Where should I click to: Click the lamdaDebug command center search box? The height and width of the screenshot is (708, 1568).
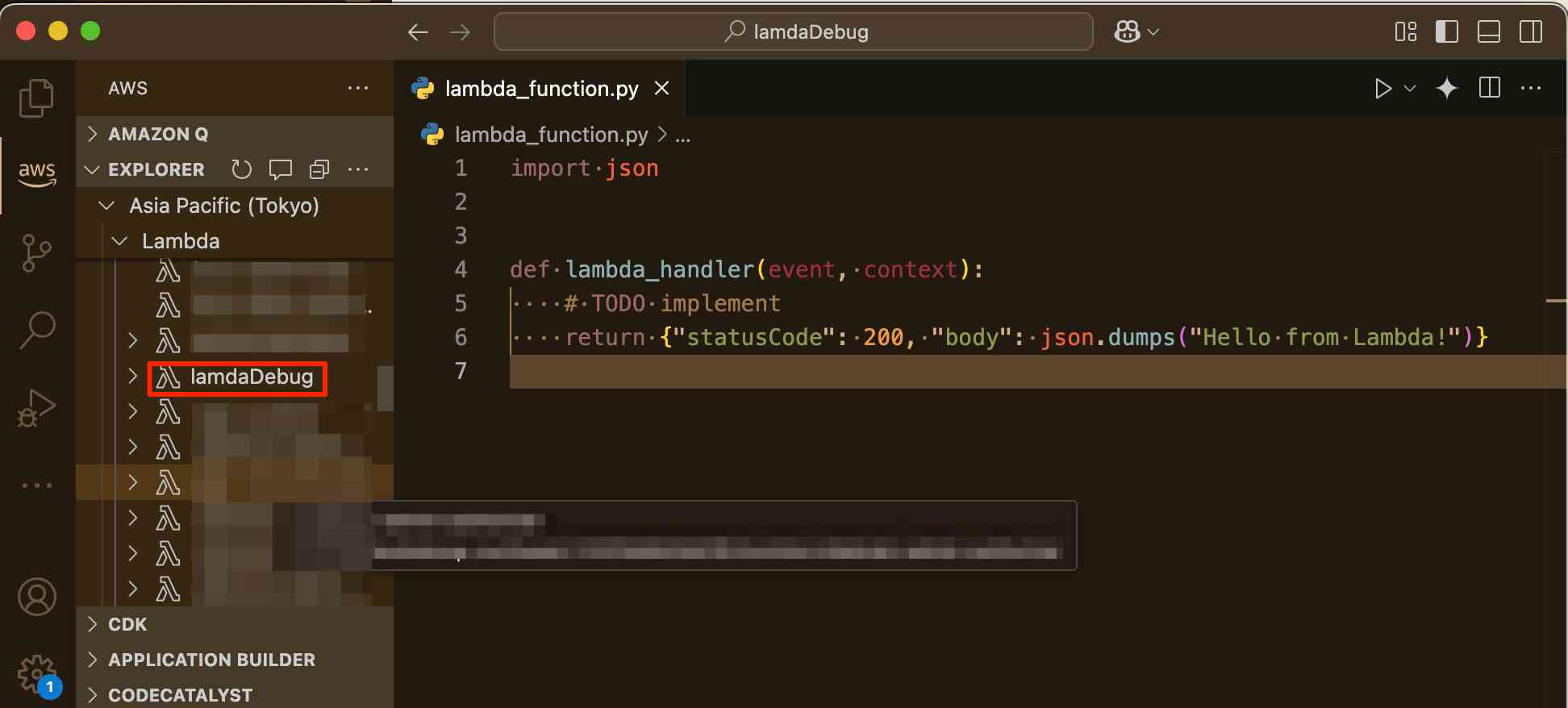pyautogui.click(x=794, y=32)
